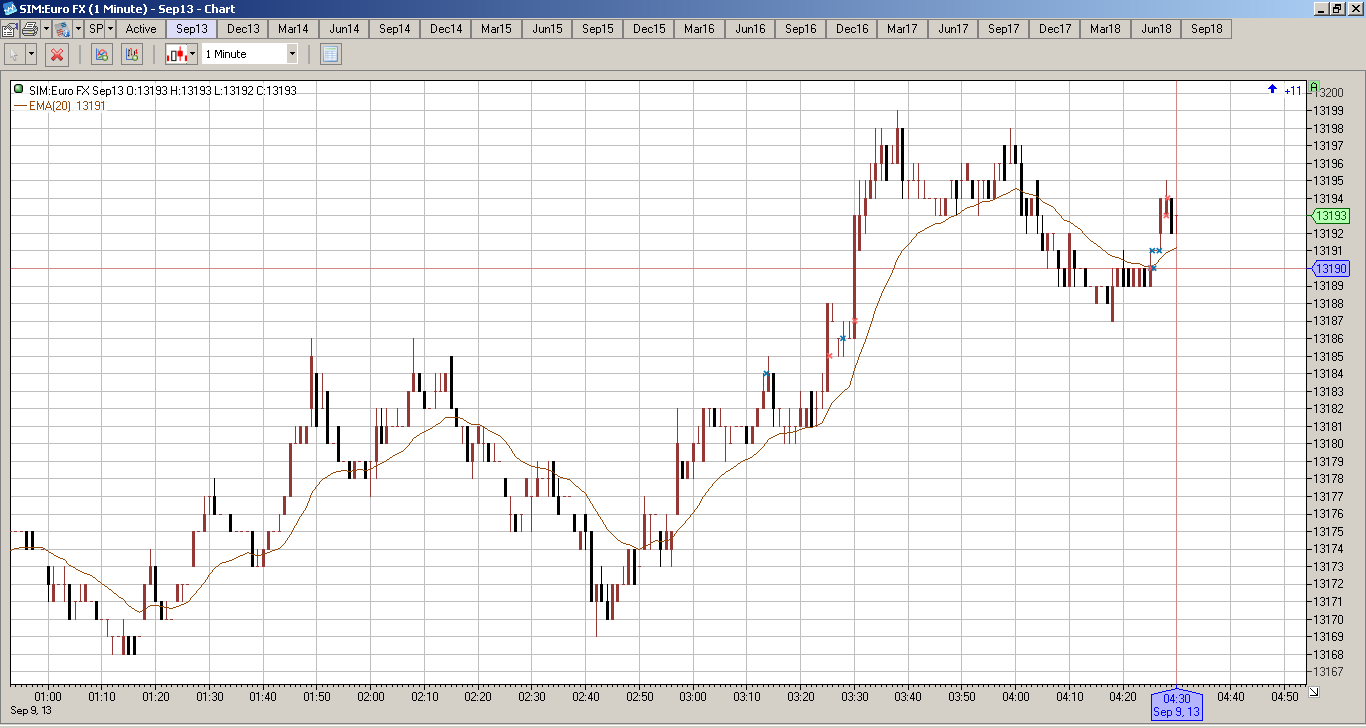Click the Mar18 contract tab

(x=1105, y=29)
